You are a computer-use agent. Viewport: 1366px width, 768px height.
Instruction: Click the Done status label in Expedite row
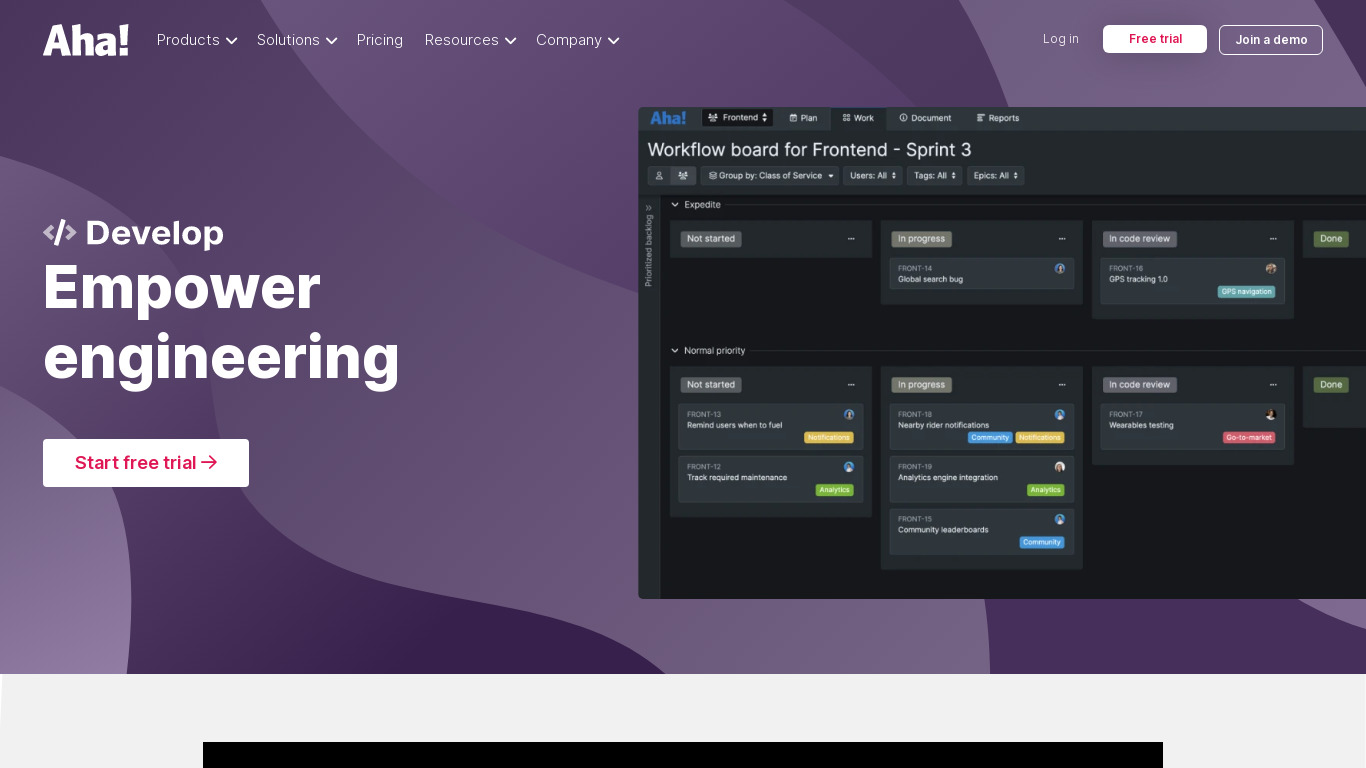click(1331, 239)
